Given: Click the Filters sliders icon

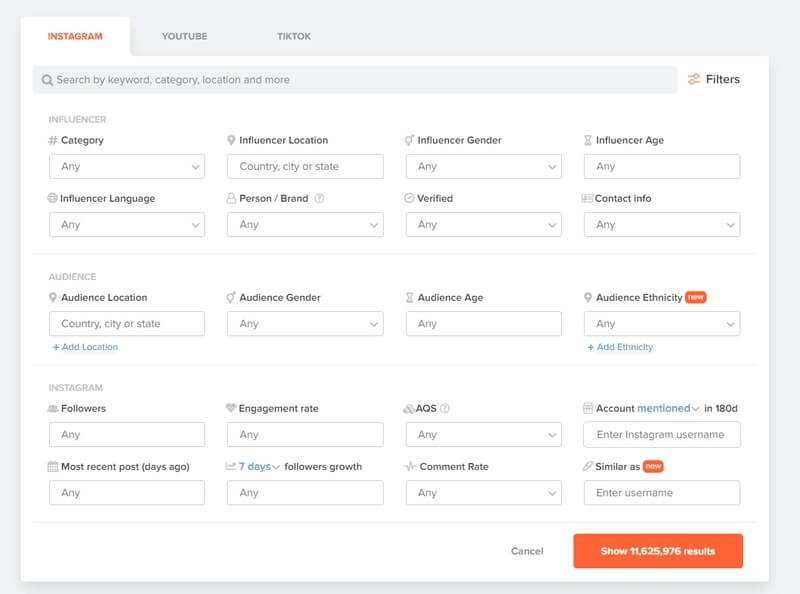Looking at the screenshot, I should (x=694, y=79).
